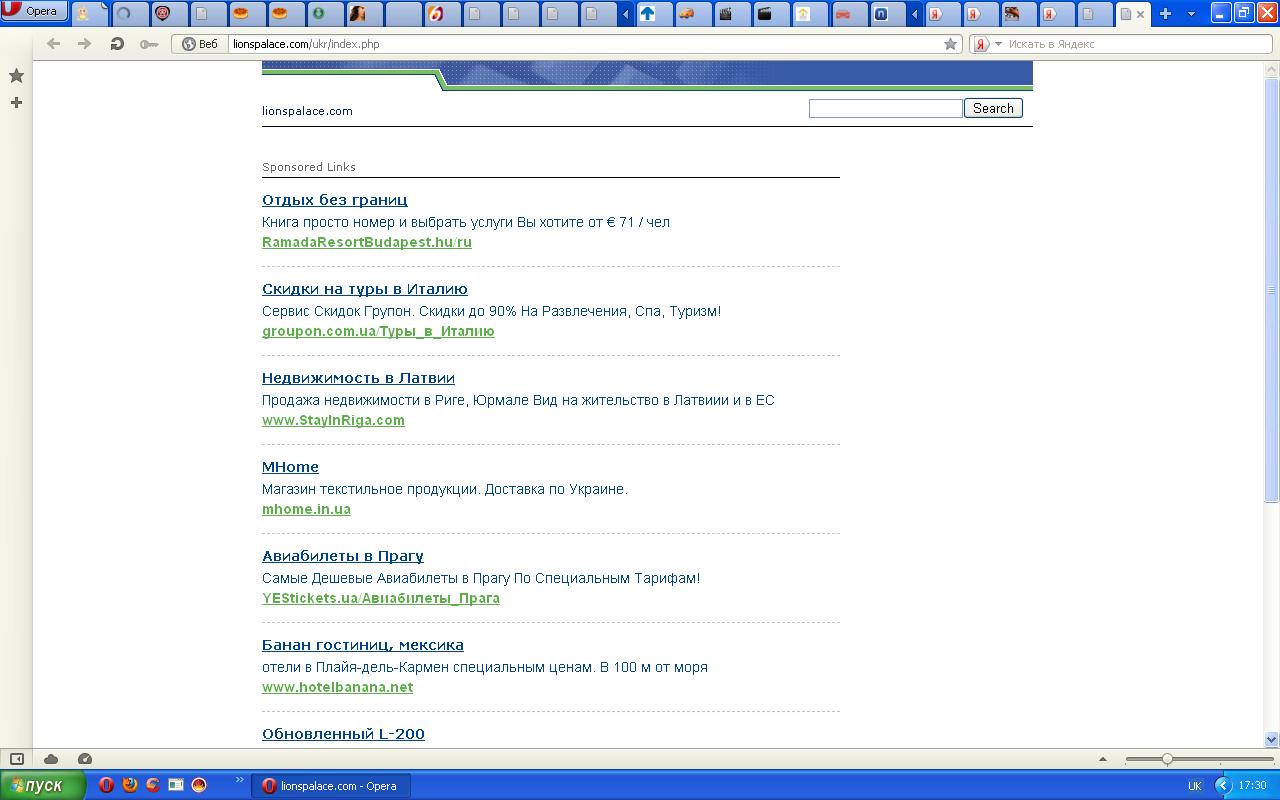Open the Windows пуск start button

coord(43,785)
